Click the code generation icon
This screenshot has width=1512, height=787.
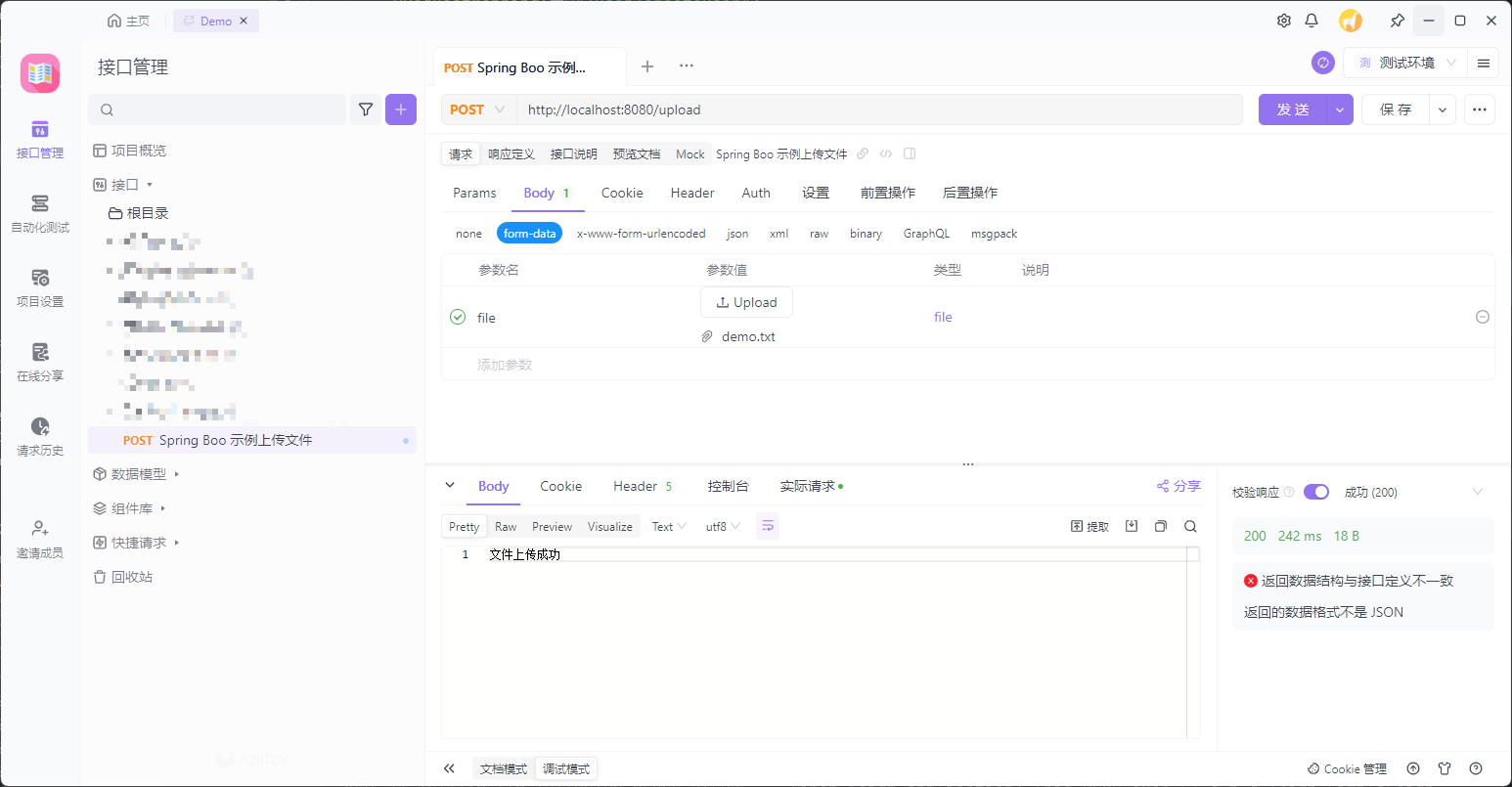pyautogui.click(x=886, y=153)
